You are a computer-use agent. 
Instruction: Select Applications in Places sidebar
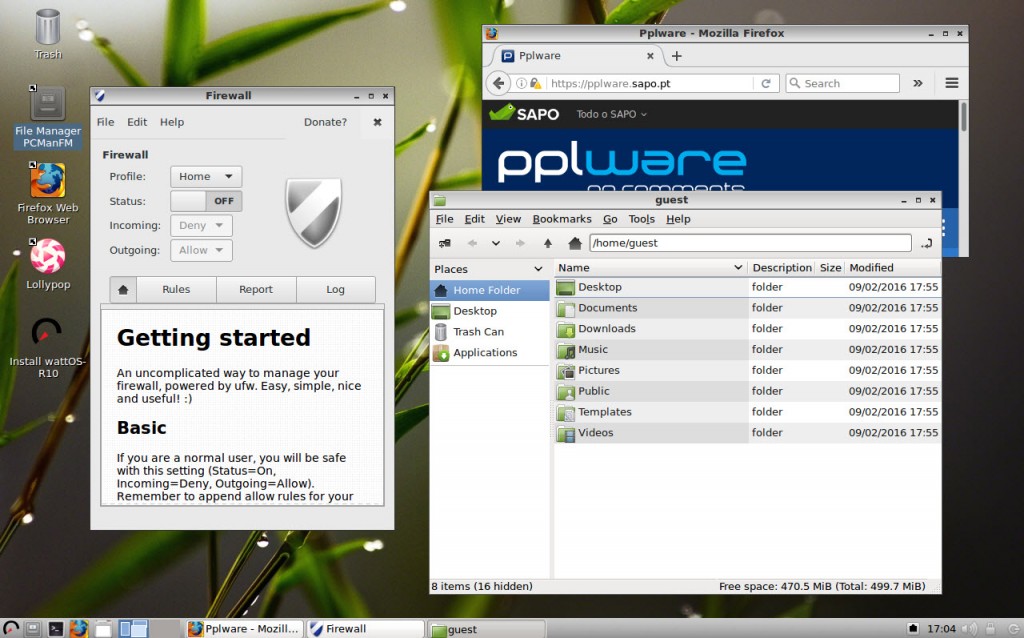point(490,353)
